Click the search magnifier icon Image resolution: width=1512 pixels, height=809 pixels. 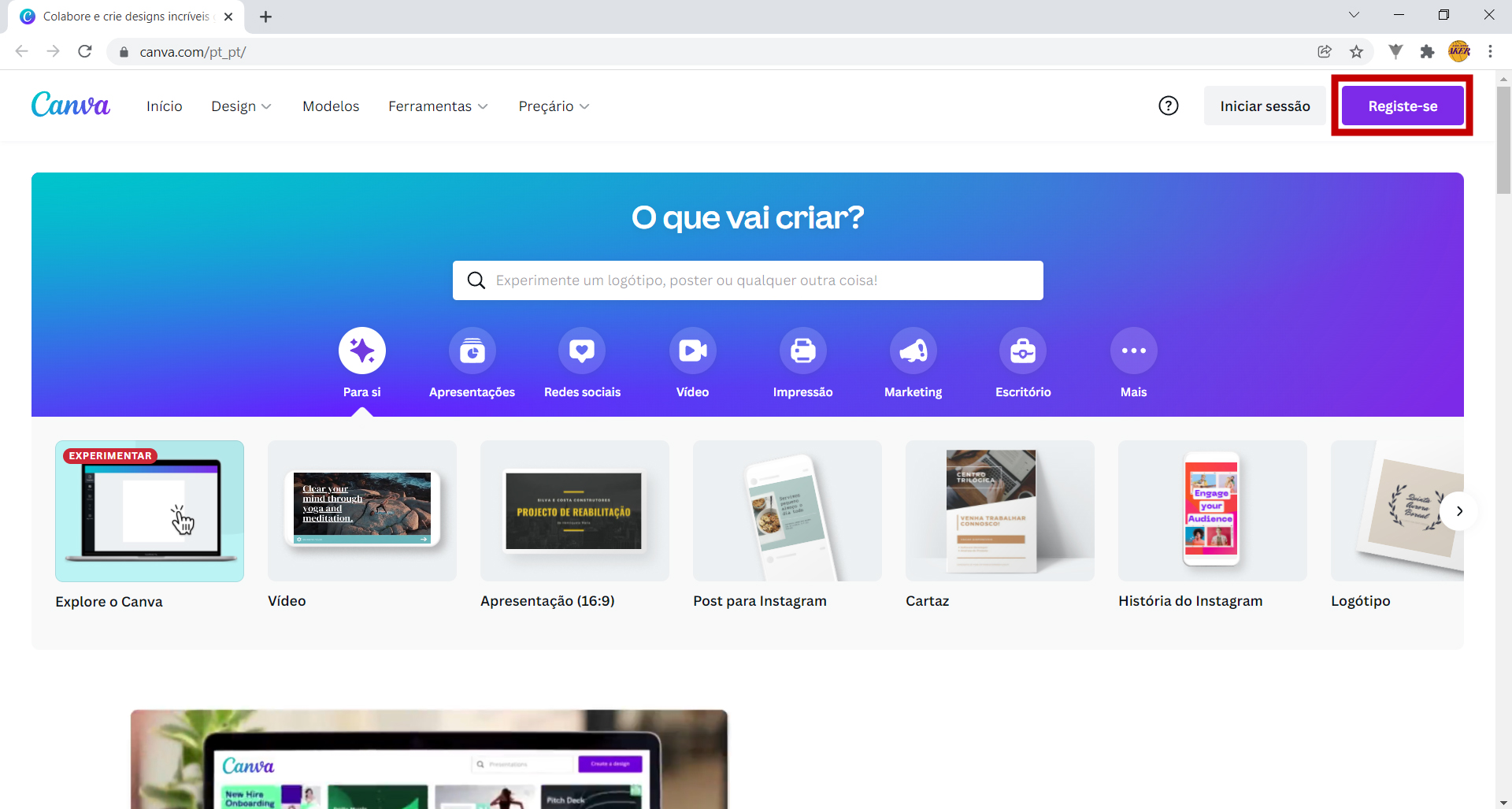pos(476,280)
